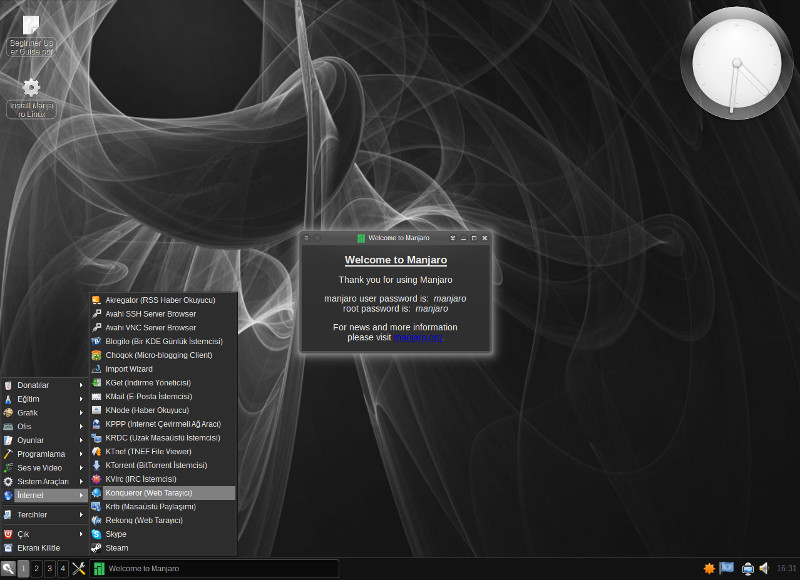The width and height of the screenshot is (800, 580).
Task: Click the volume speaker icon in tray
Action: 764,568
